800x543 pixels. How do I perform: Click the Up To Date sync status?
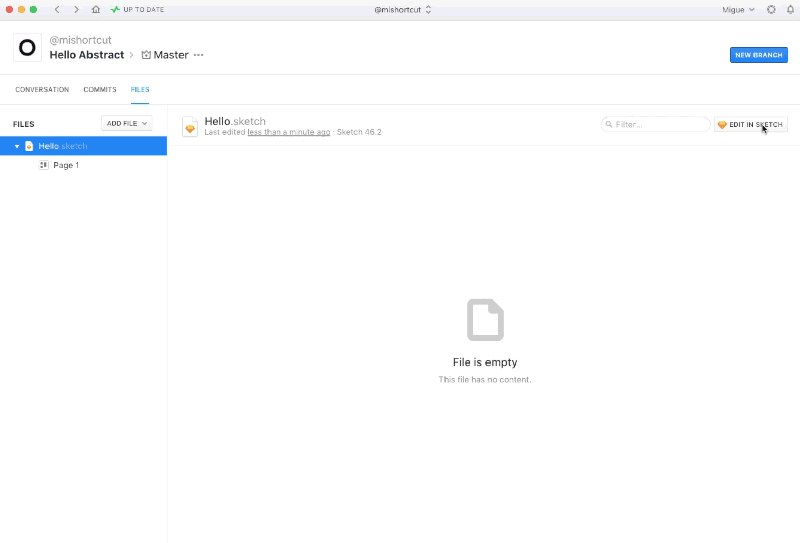(137, 9)
